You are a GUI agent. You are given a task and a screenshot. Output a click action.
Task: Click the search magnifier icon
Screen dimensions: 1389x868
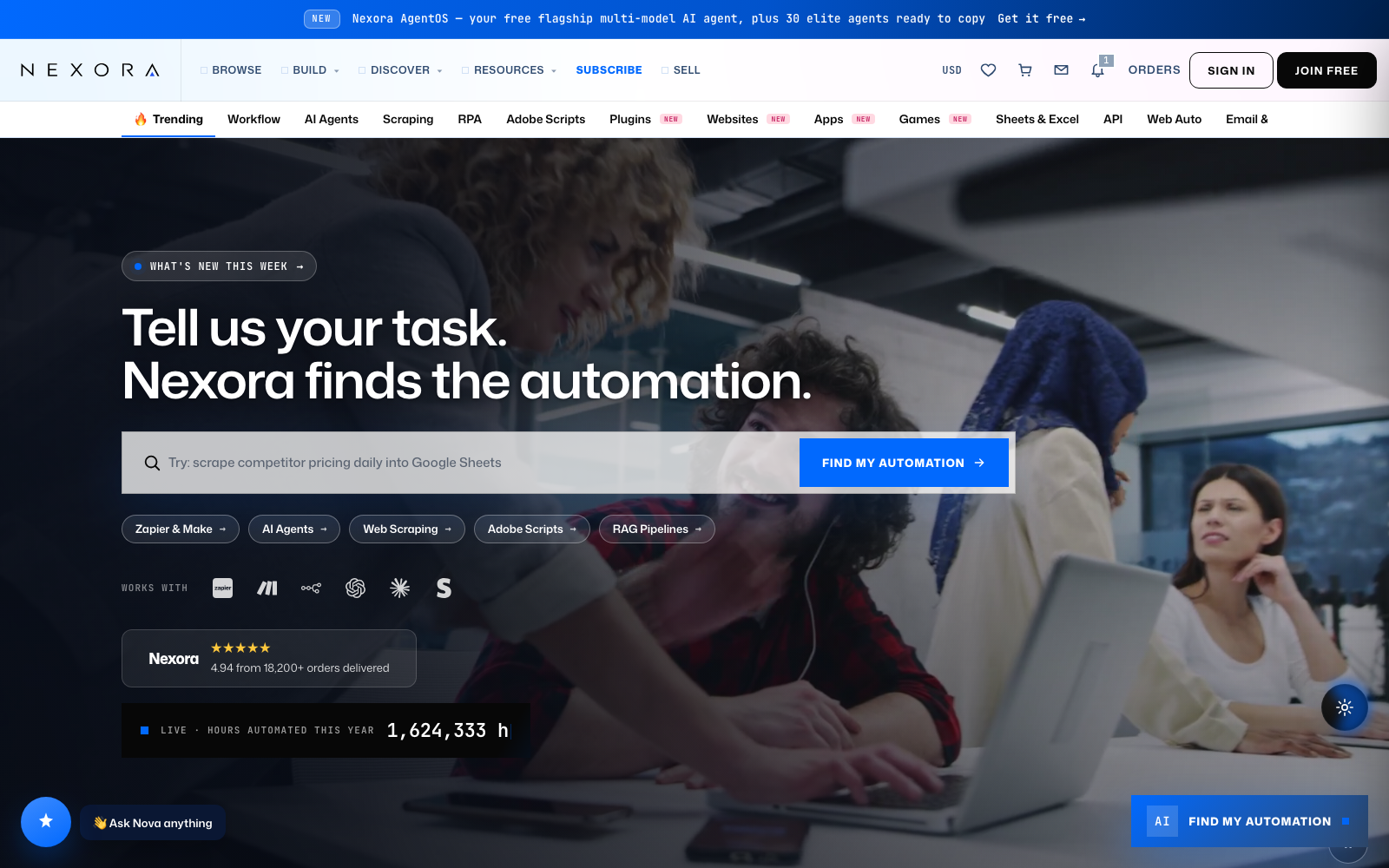152,463
